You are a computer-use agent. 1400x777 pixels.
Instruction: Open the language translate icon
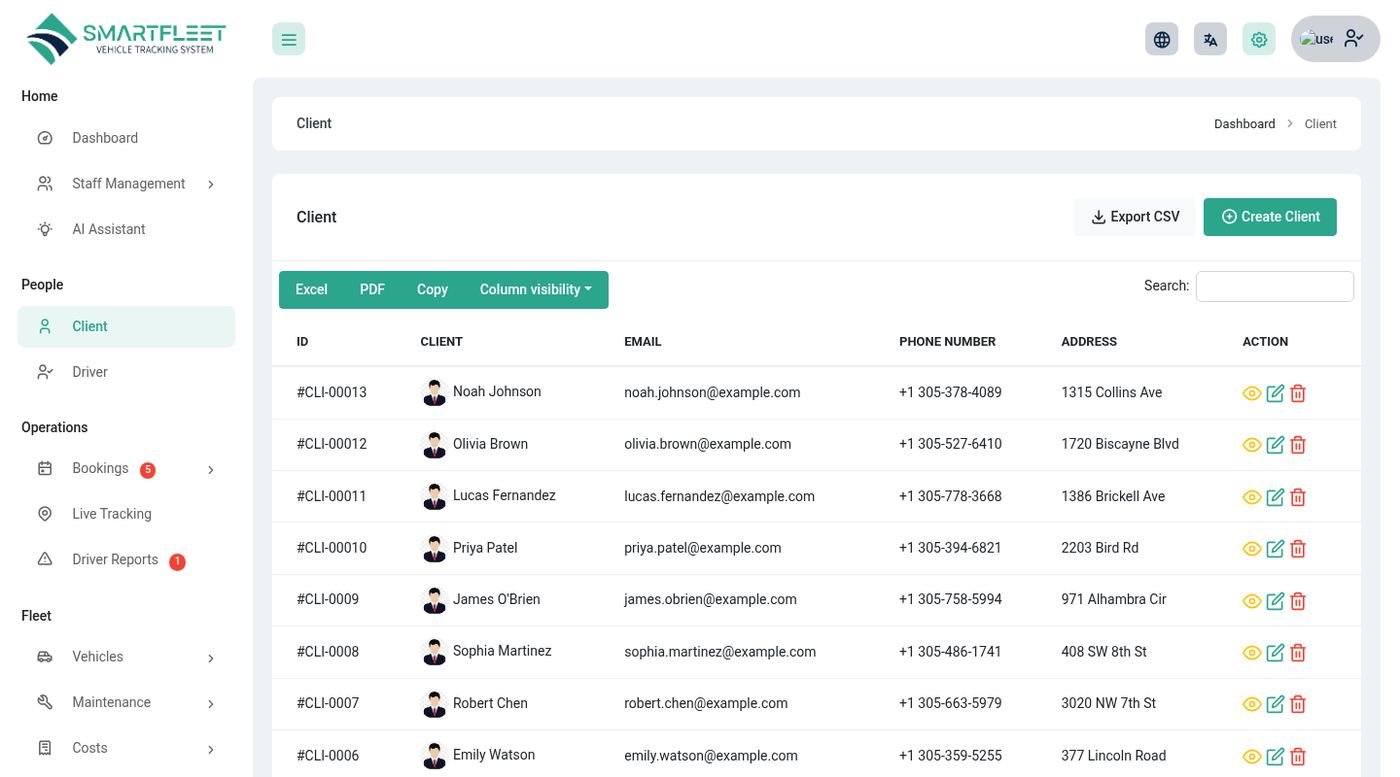1210,39
